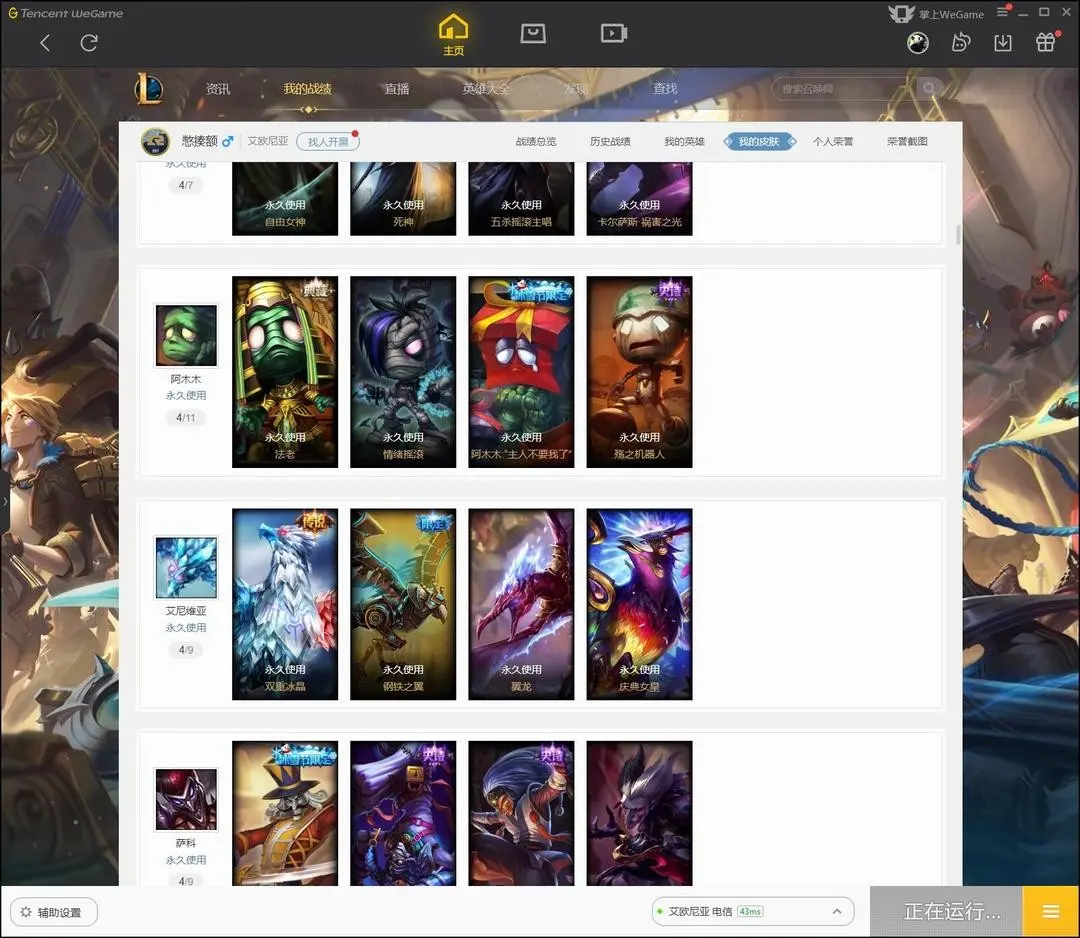Switch to the 我的战绩 tab
This screenshot has width=1080, height=938.
pyautogui.click(x=308, y=89)
